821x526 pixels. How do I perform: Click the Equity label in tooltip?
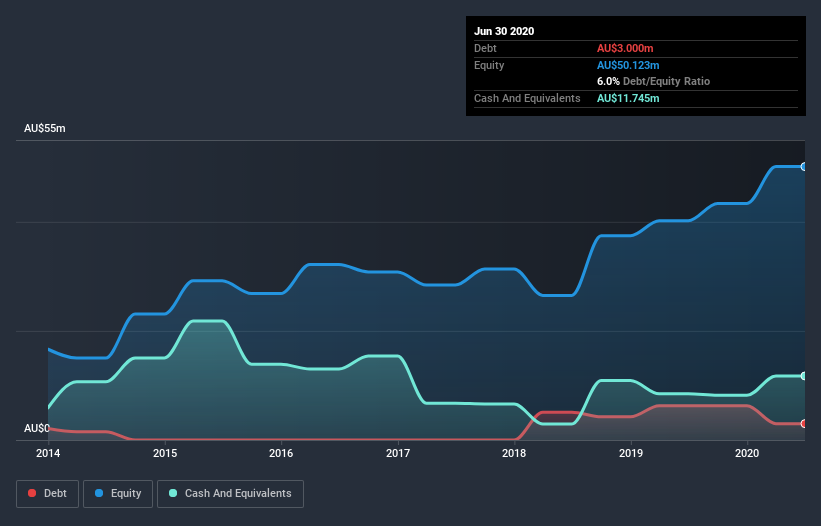(489, 65)
